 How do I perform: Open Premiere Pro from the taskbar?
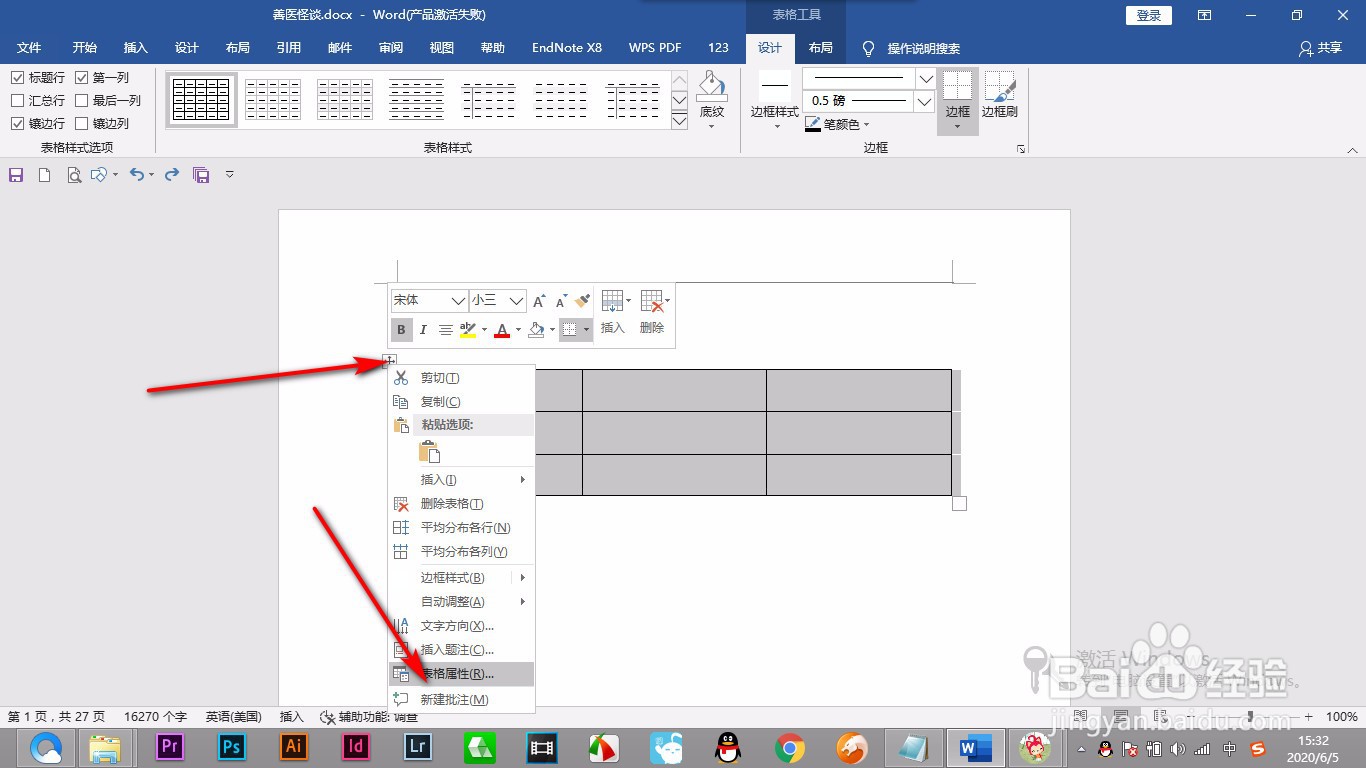170,747
